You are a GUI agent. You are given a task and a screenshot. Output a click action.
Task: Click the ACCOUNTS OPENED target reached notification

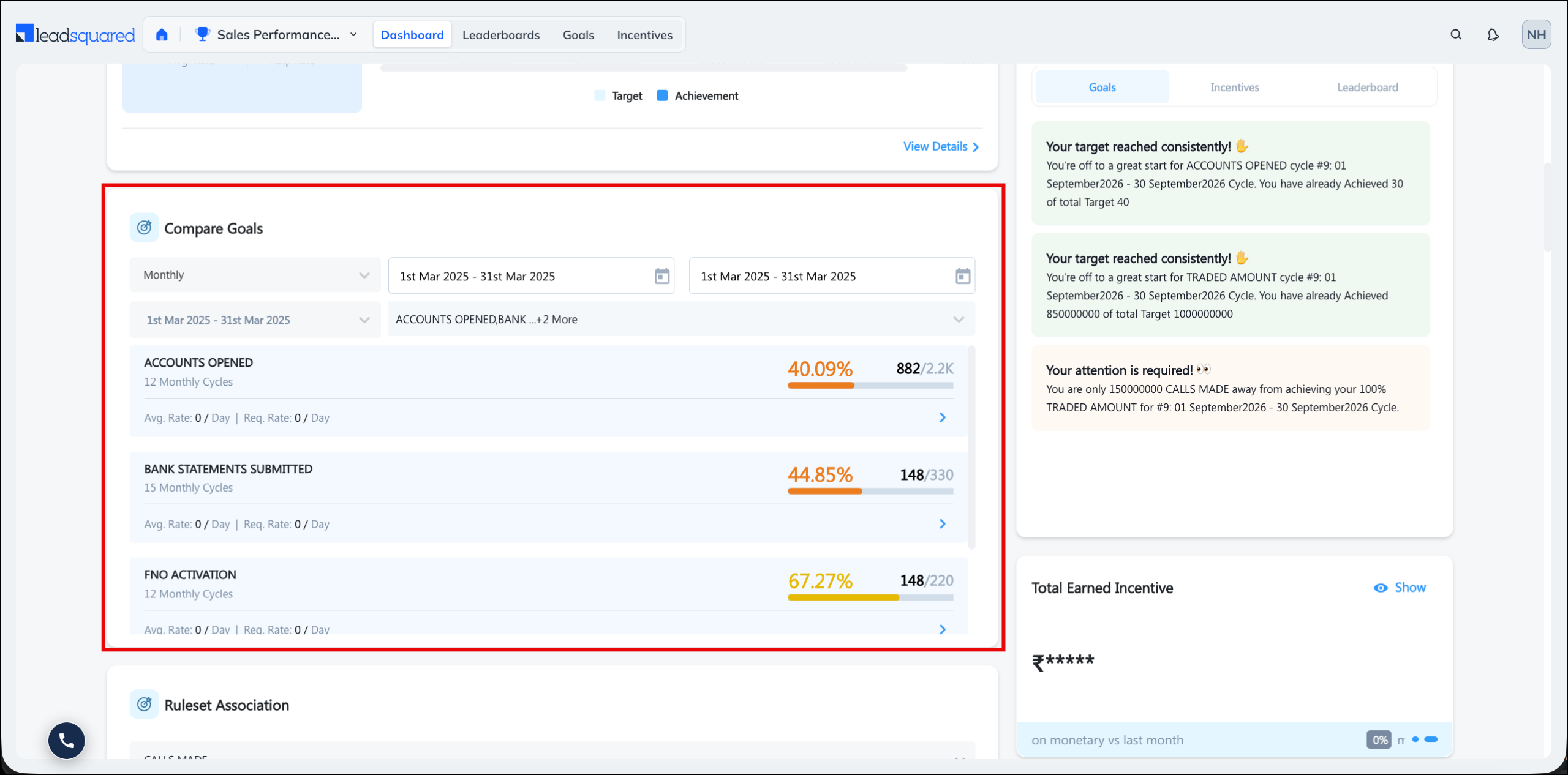(x=1231, y=173)
